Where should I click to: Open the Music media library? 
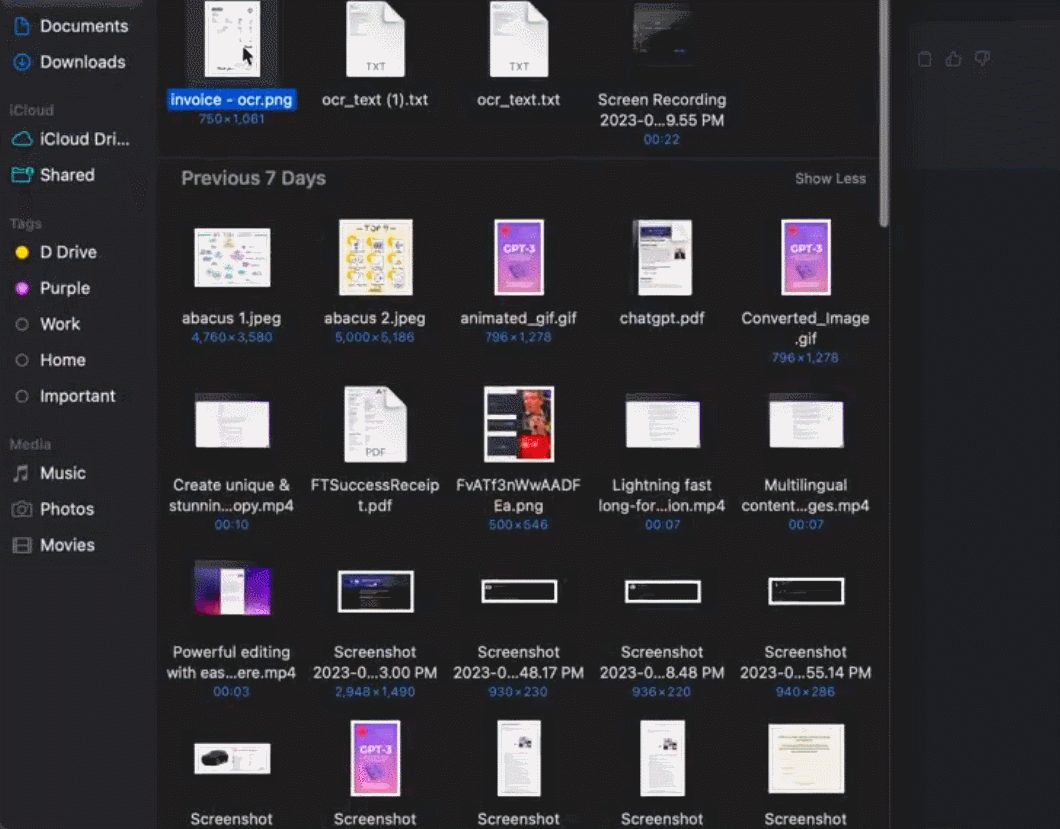coord(62,473)
